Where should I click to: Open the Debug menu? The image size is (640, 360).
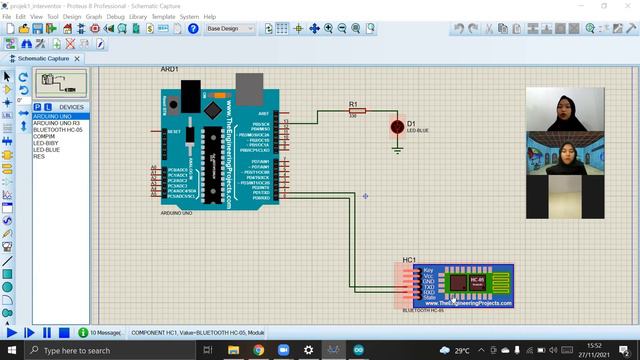tap(116, 17)
